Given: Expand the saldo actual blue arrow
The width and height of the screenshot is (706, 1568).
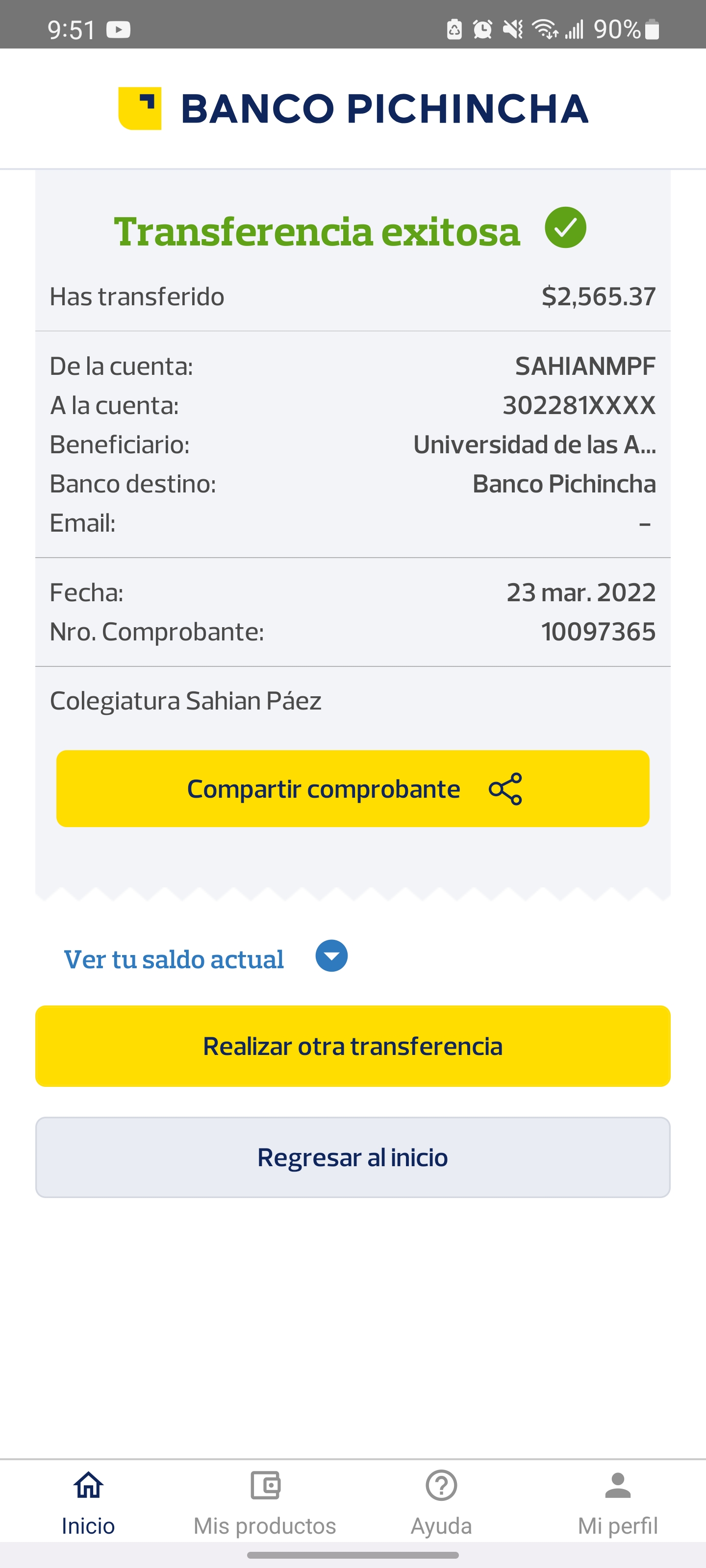Looking at the screenshot, I should click(331, 955).
